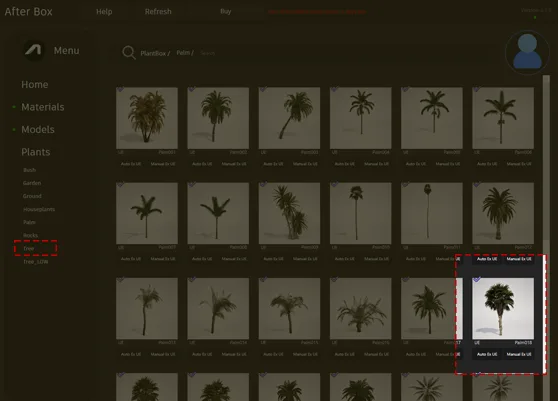Click Manual Ex UE under Palm002

tap(234, 164)
